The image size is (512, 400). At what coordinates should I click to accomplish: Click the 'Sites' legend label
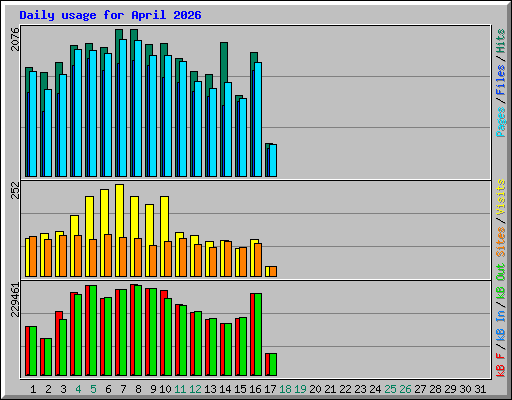tap(500, 242)
